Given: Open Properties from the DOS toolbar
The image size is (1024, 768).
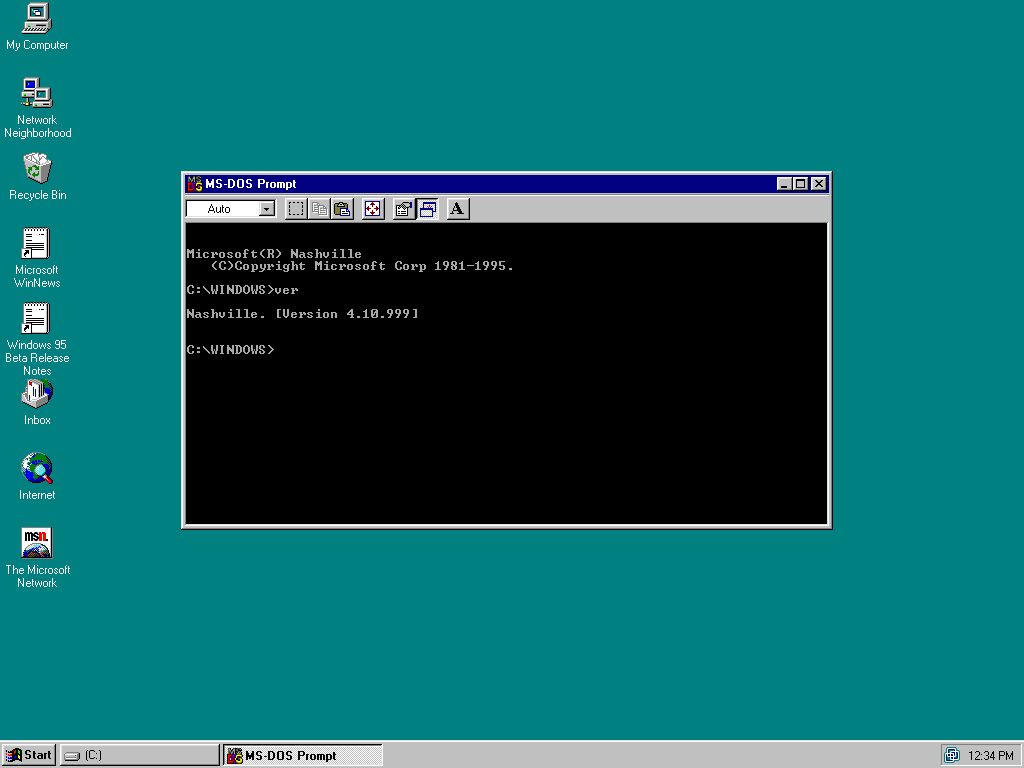Looking at the screenshot, I should click(404, 209).
